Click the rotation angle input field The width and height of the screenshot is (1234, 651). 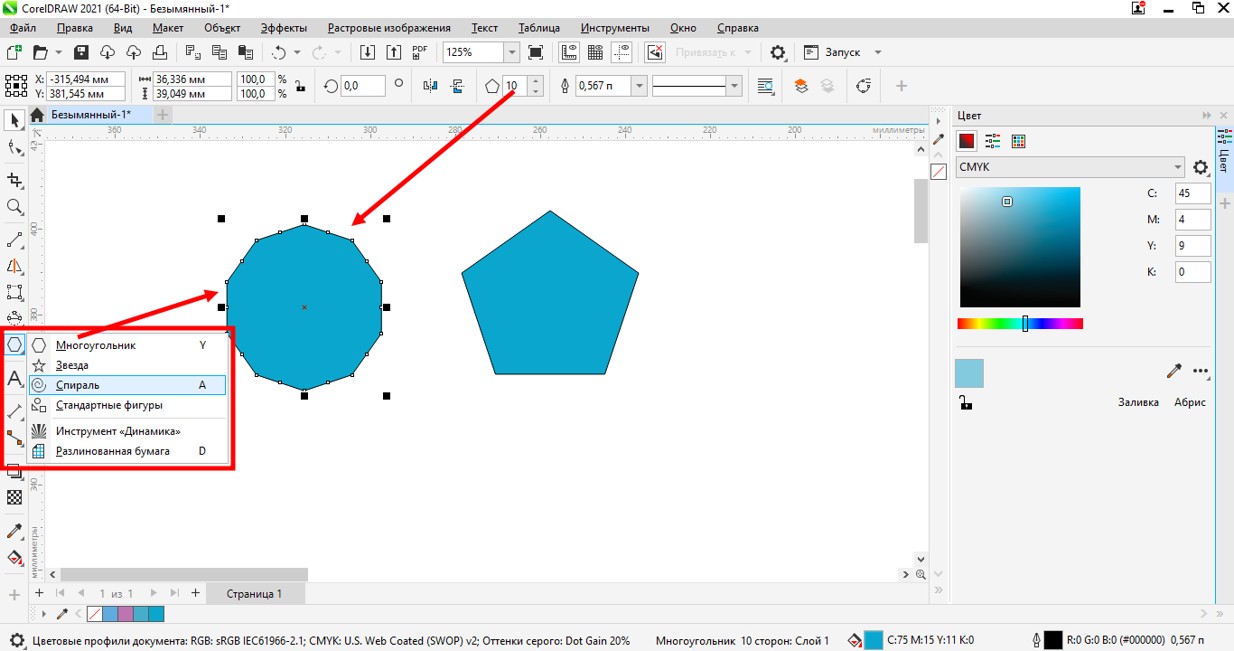point(363,86)
